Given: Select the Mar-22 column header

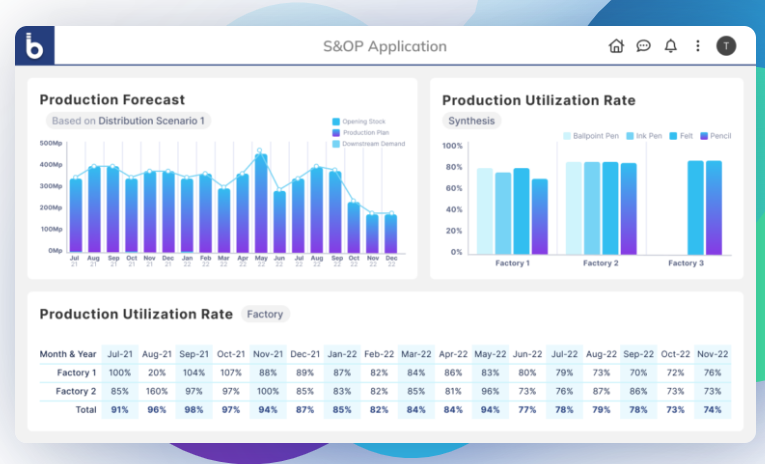Looking at the screenshot, I should point(416,354).
